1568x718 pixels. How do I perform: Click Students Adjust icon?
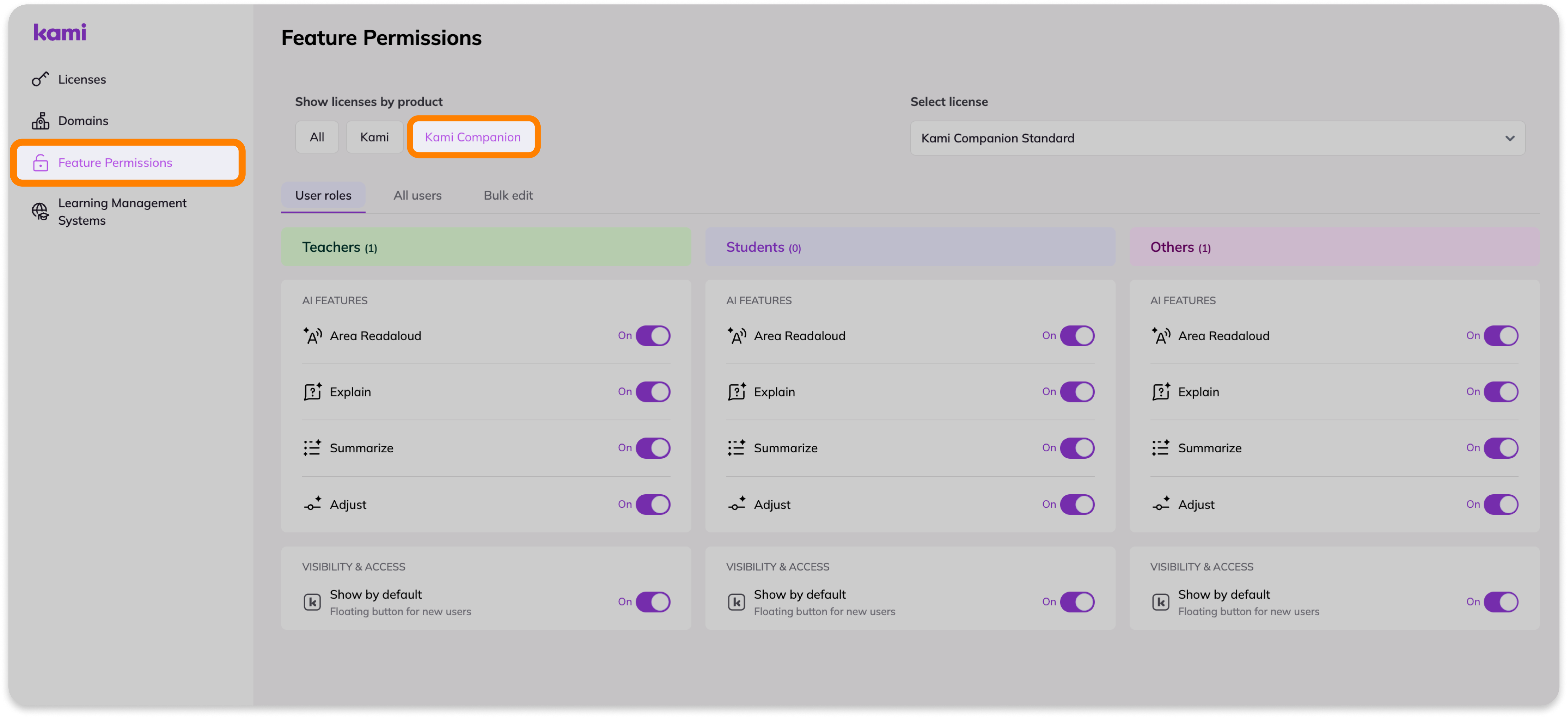[736, 504]
